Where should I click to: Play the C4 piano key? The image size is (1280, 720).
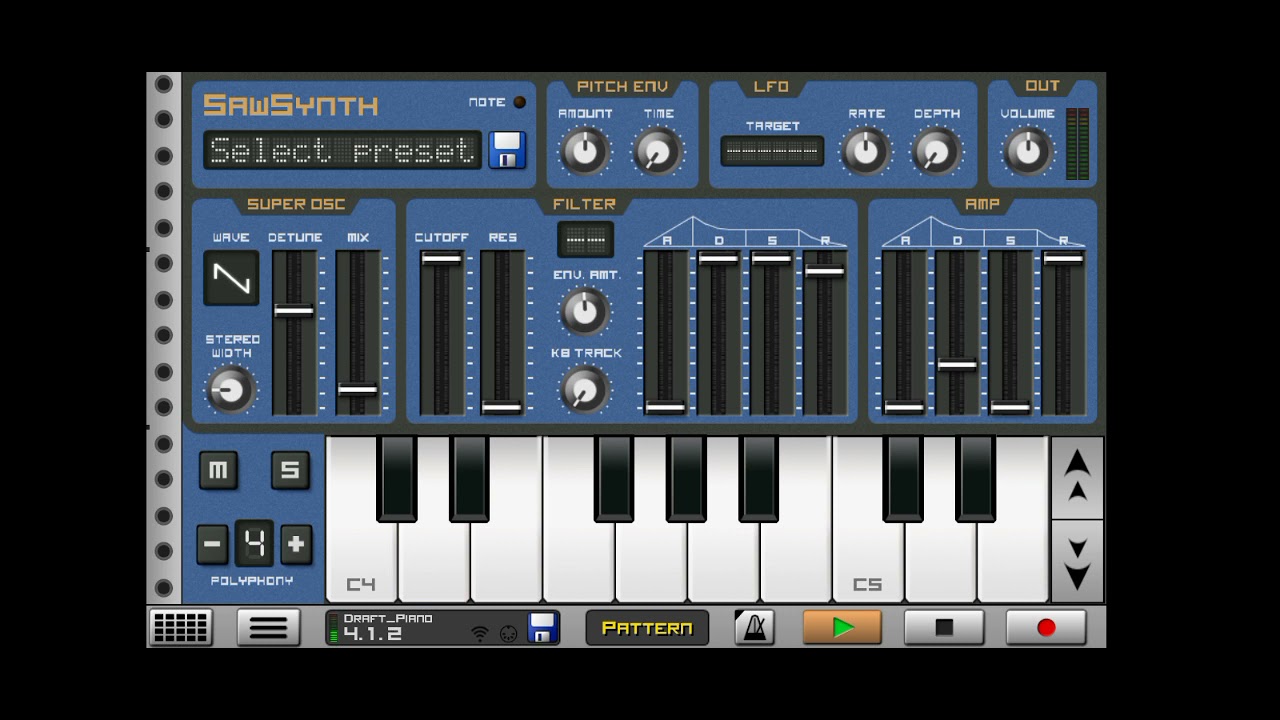click(361, 560)
